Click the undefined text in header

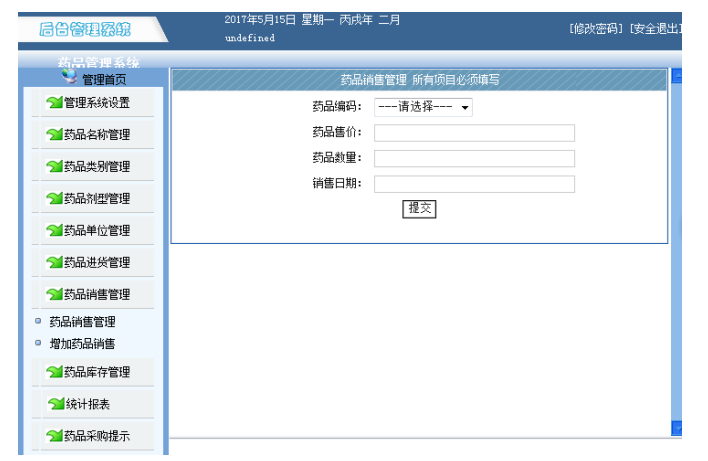(x=250, y=38)
